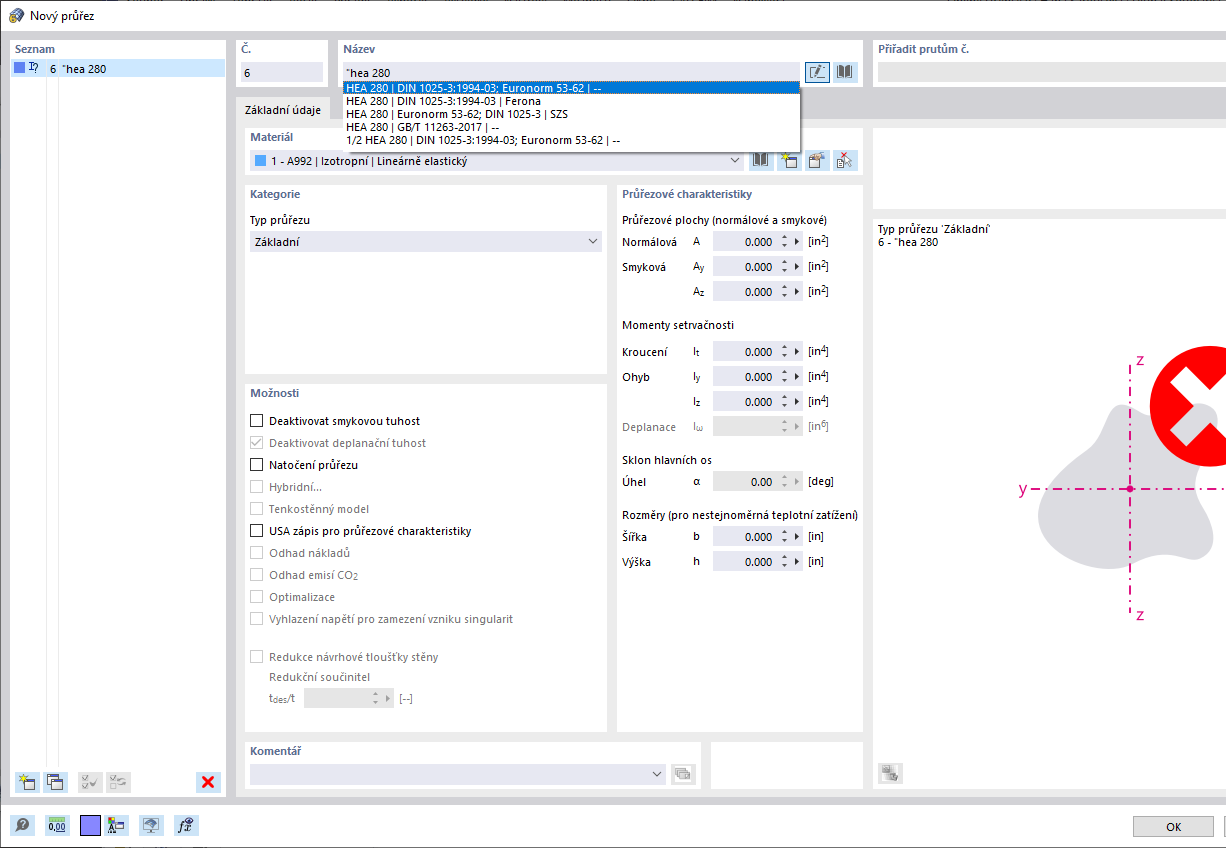Click the comment library icon beside Komentář
Screen dimensions: 1226x848
pyautogui.click(x=684, y=773)
